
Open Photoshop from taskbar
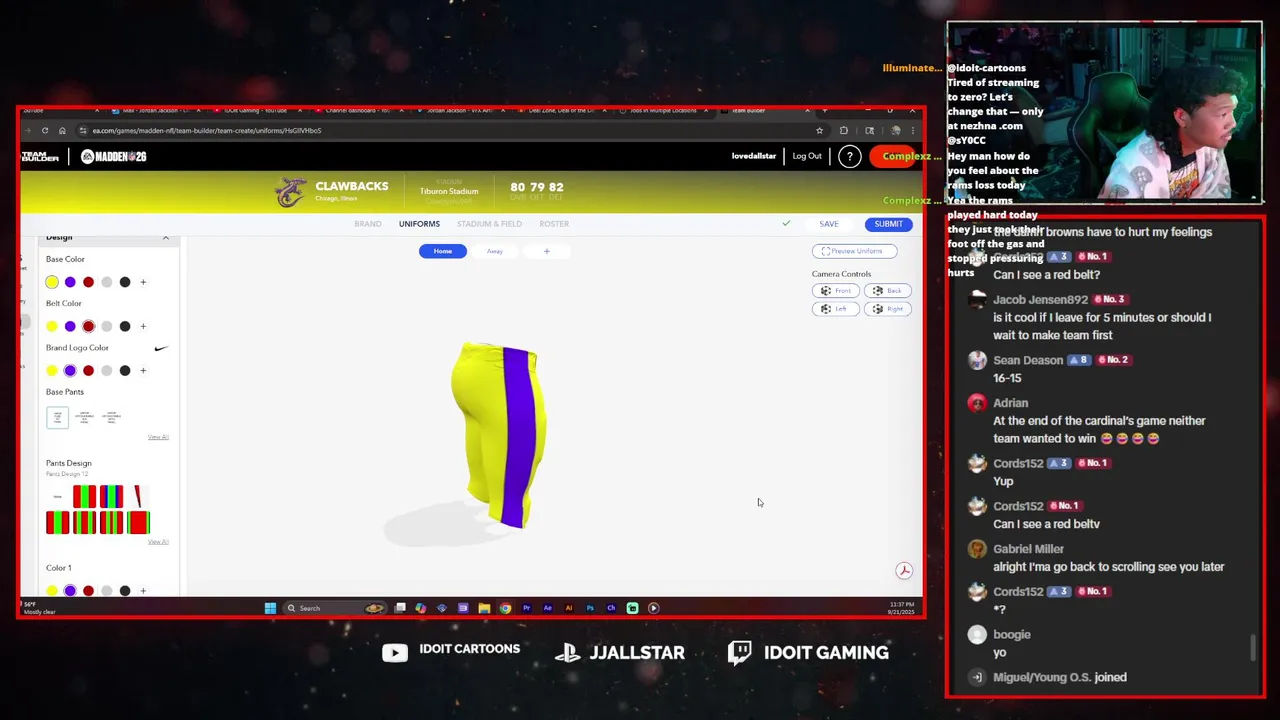[x=590, y=608]
